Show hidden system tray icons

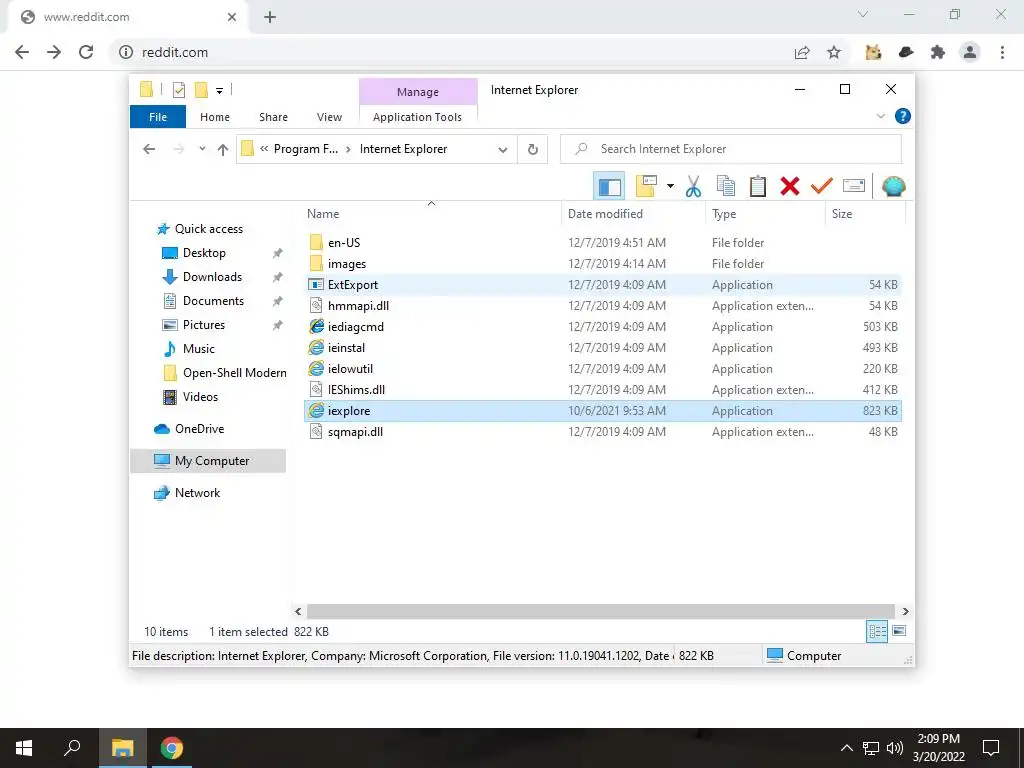click(846, 748)
